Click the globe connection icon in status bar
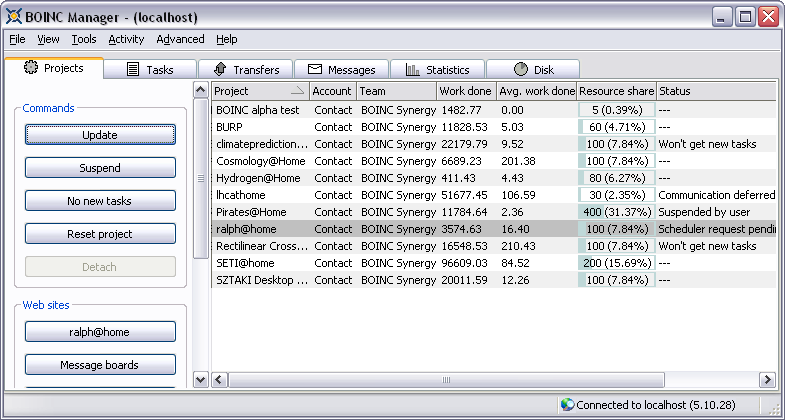 [567, 404]
